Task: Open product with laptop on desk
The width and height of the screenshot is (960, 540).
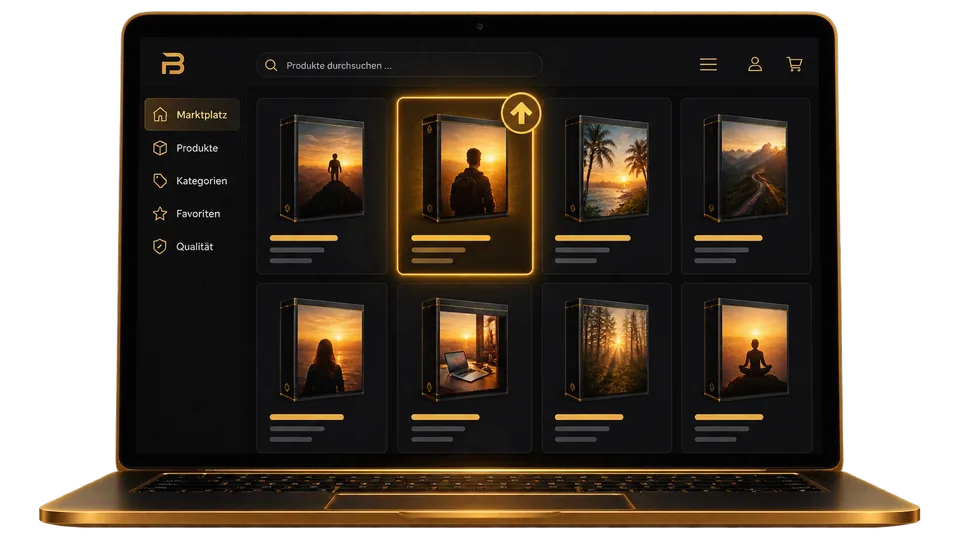Action: [x=465, y=368]
